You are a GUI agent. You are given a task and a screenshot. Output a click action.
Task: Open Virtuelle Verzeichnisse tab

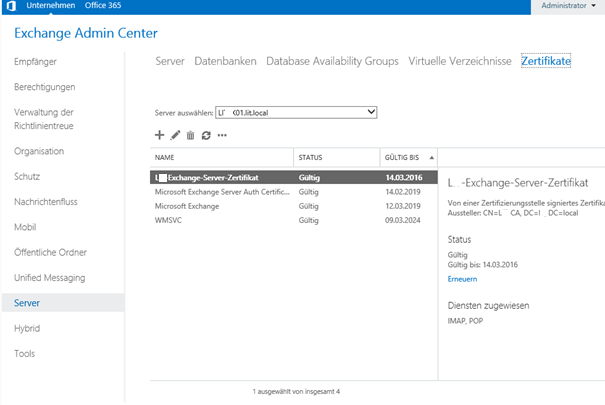click(x=460, y=61)
